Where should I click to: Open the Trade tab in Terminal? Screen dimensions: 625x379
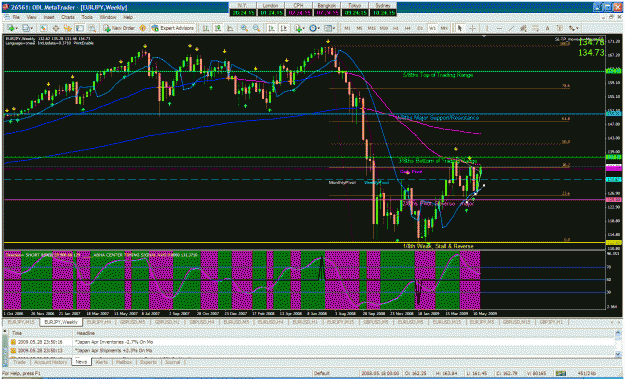(x=20, y=362)
